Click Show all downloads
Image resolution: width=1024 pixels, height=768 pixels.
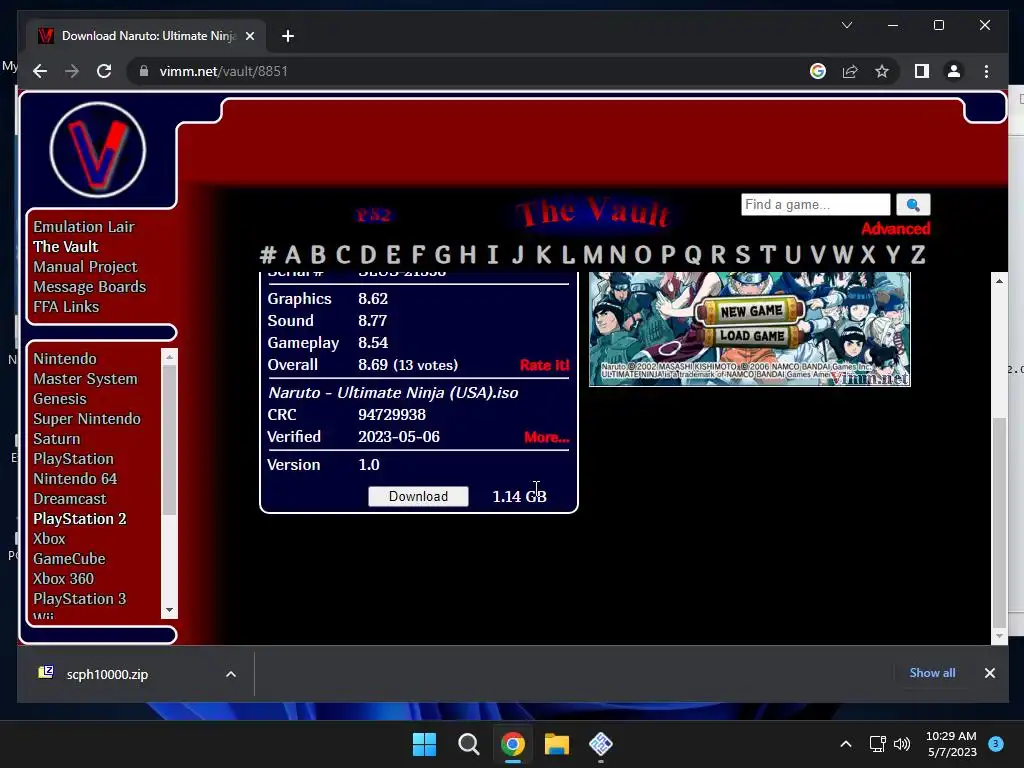pos(932,673)
